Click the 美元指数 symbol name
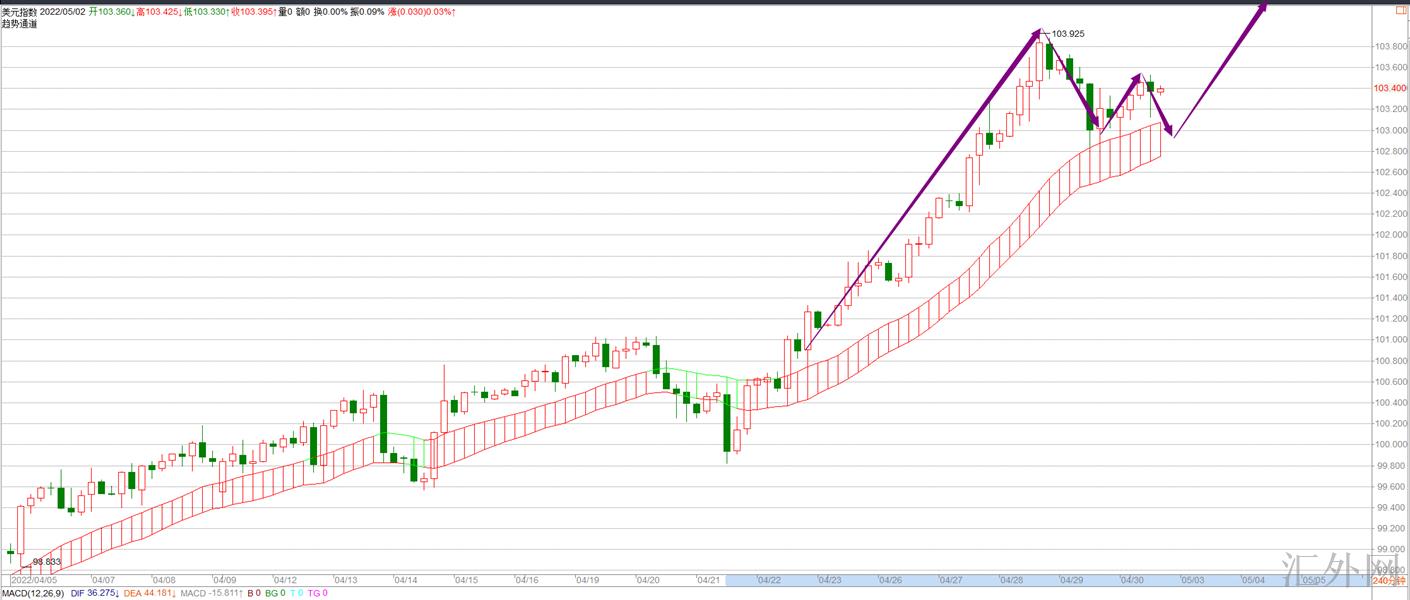Image resolution: width=1410 pixels, height=600 pixels. [x=18, y=11]
